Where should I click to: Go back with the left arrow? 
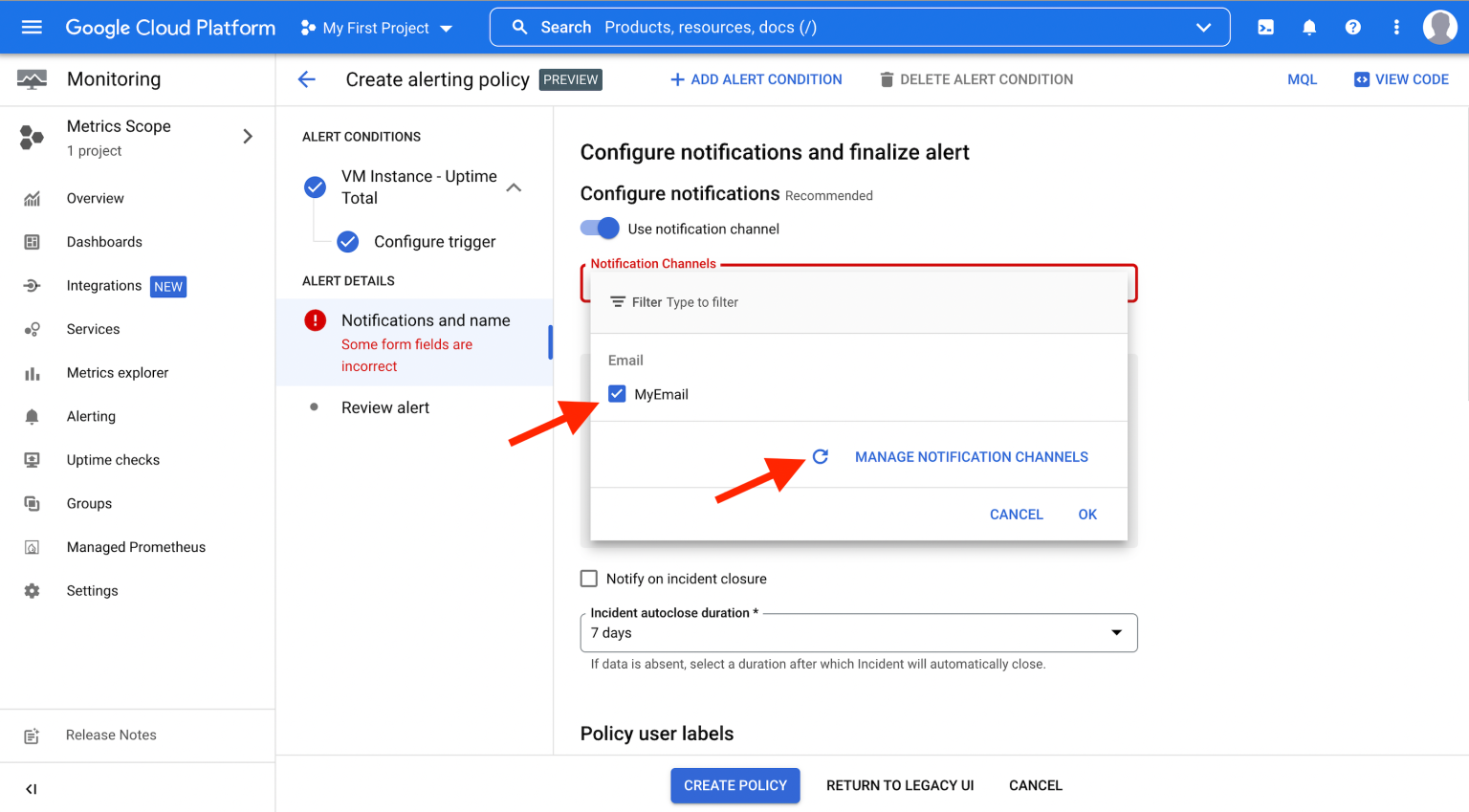(306, 79)
